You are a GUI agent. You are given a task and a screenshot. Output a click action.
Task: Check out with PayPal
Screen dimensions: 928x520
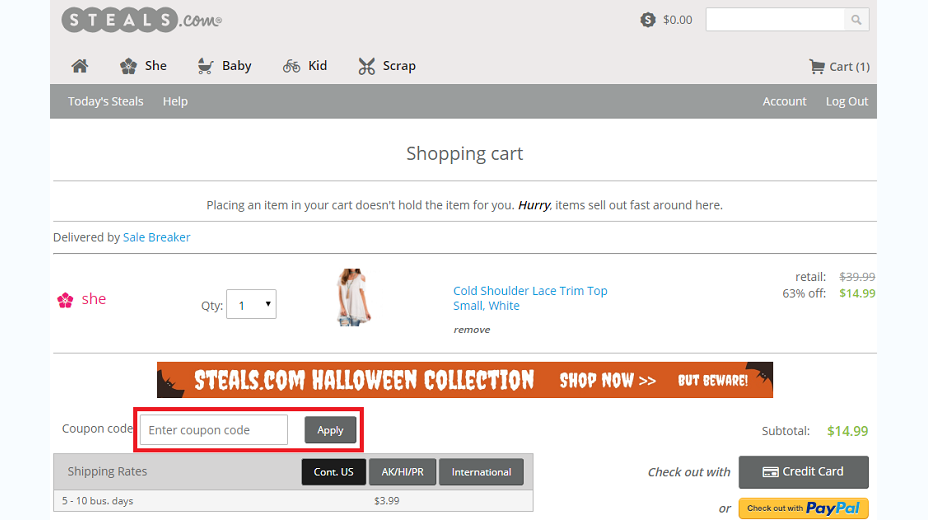pos(804,508)
